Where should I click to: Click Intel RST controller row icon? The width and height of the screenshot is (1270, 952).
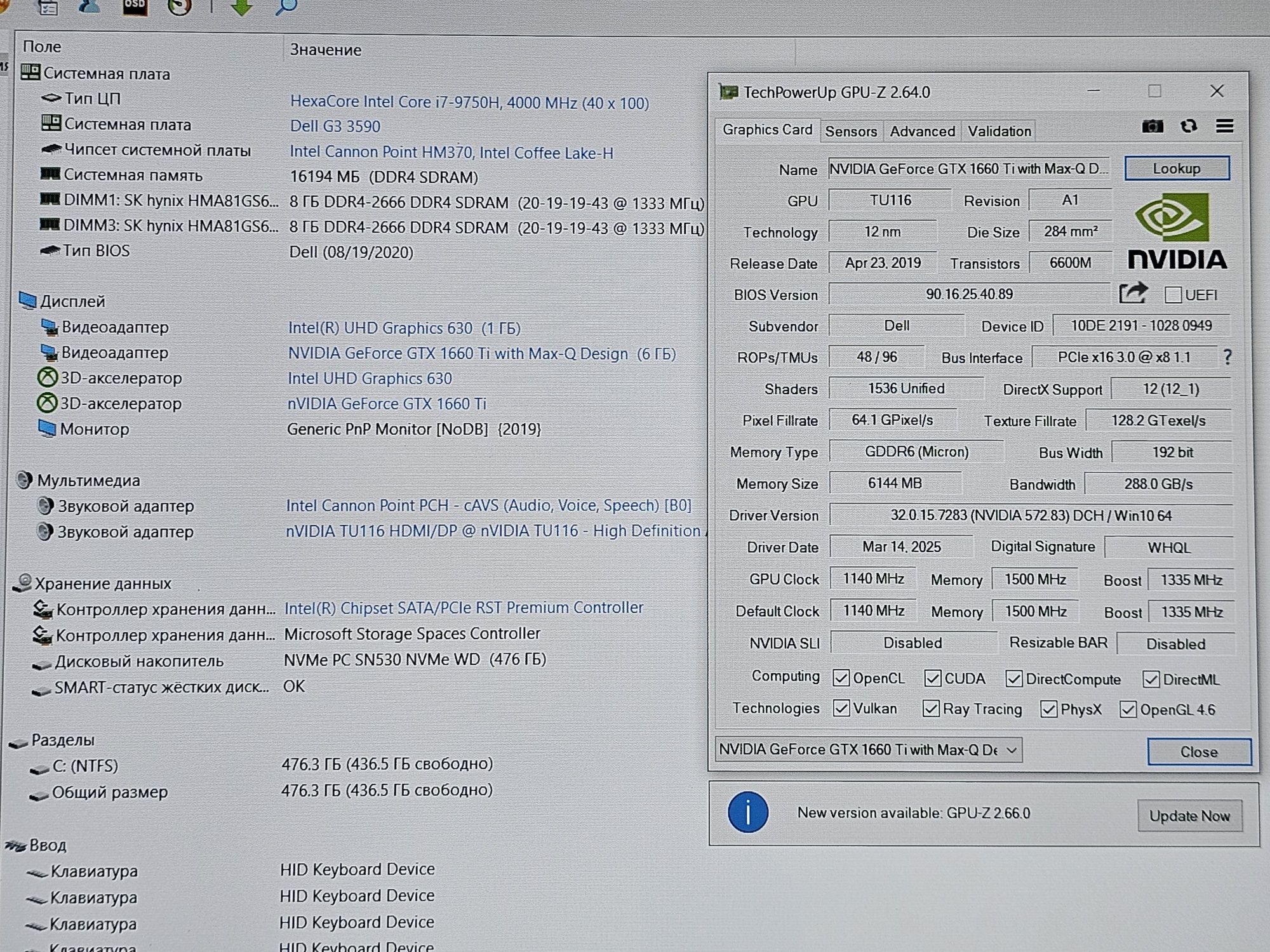pyautogui.click(x=43, y=609)
